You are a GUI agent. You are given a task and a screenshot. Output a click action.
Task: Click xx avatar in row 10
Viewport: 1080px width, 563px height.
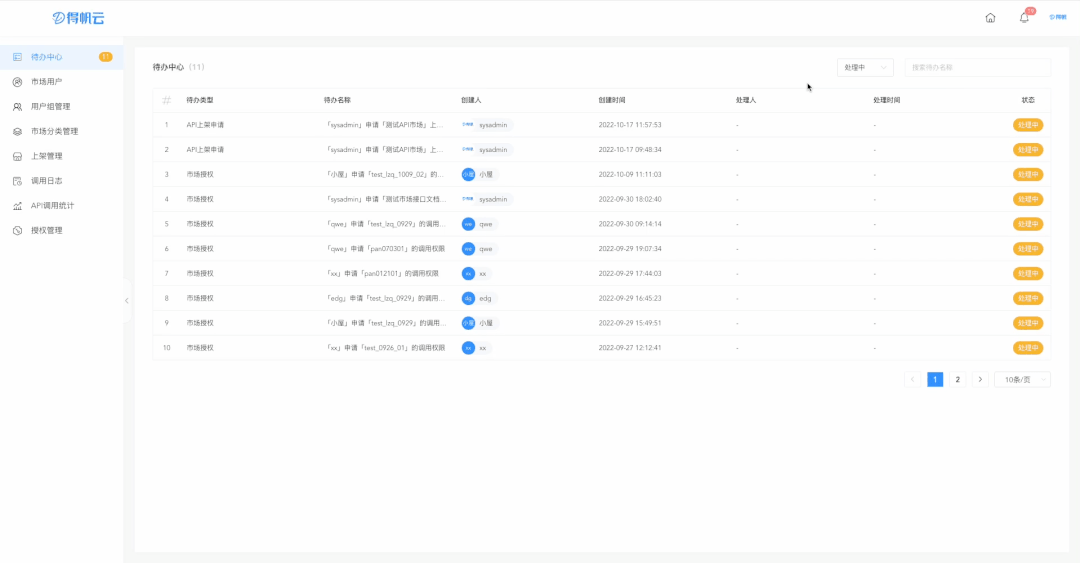click(468, 348)
